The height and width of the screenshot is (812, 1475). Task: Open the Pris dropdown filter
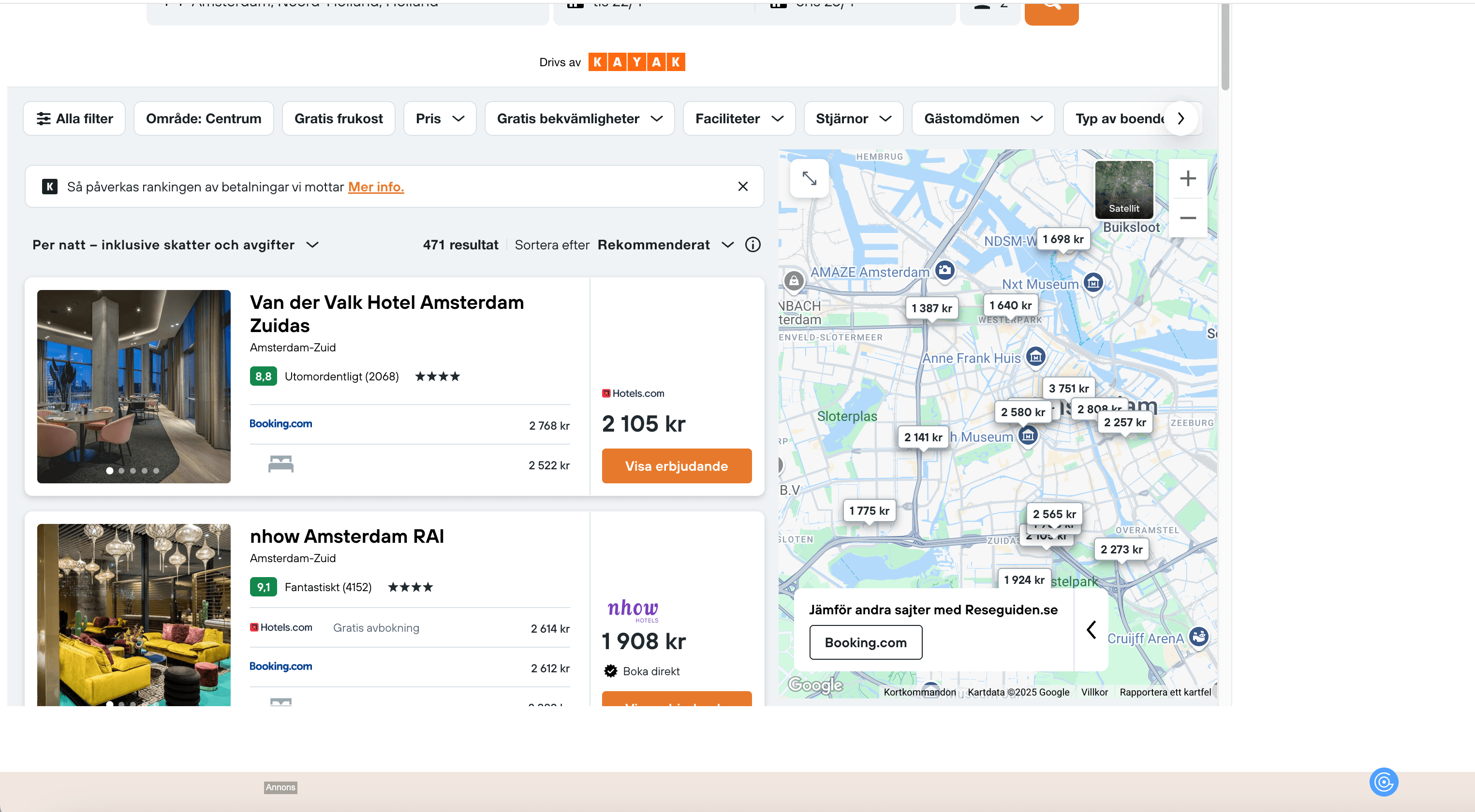(439, 118)
